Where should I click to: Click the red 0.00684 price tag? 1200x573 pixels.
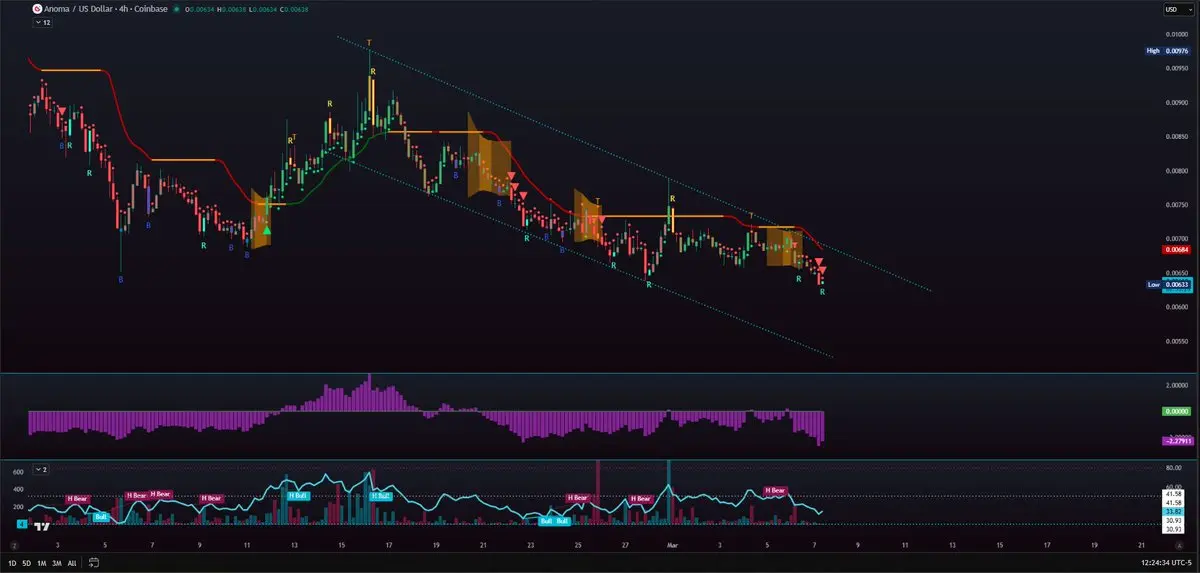tap(1175, 250)
